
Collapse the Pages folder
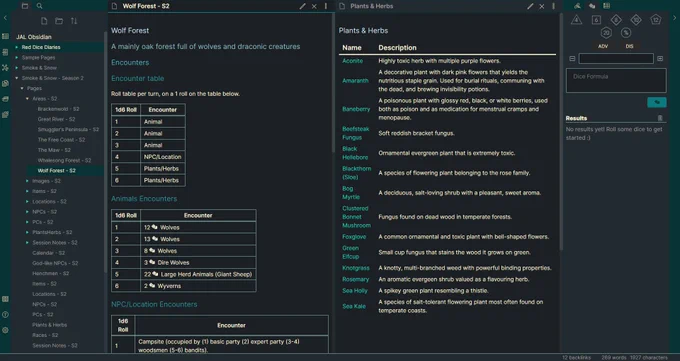(x=22, y=89)
